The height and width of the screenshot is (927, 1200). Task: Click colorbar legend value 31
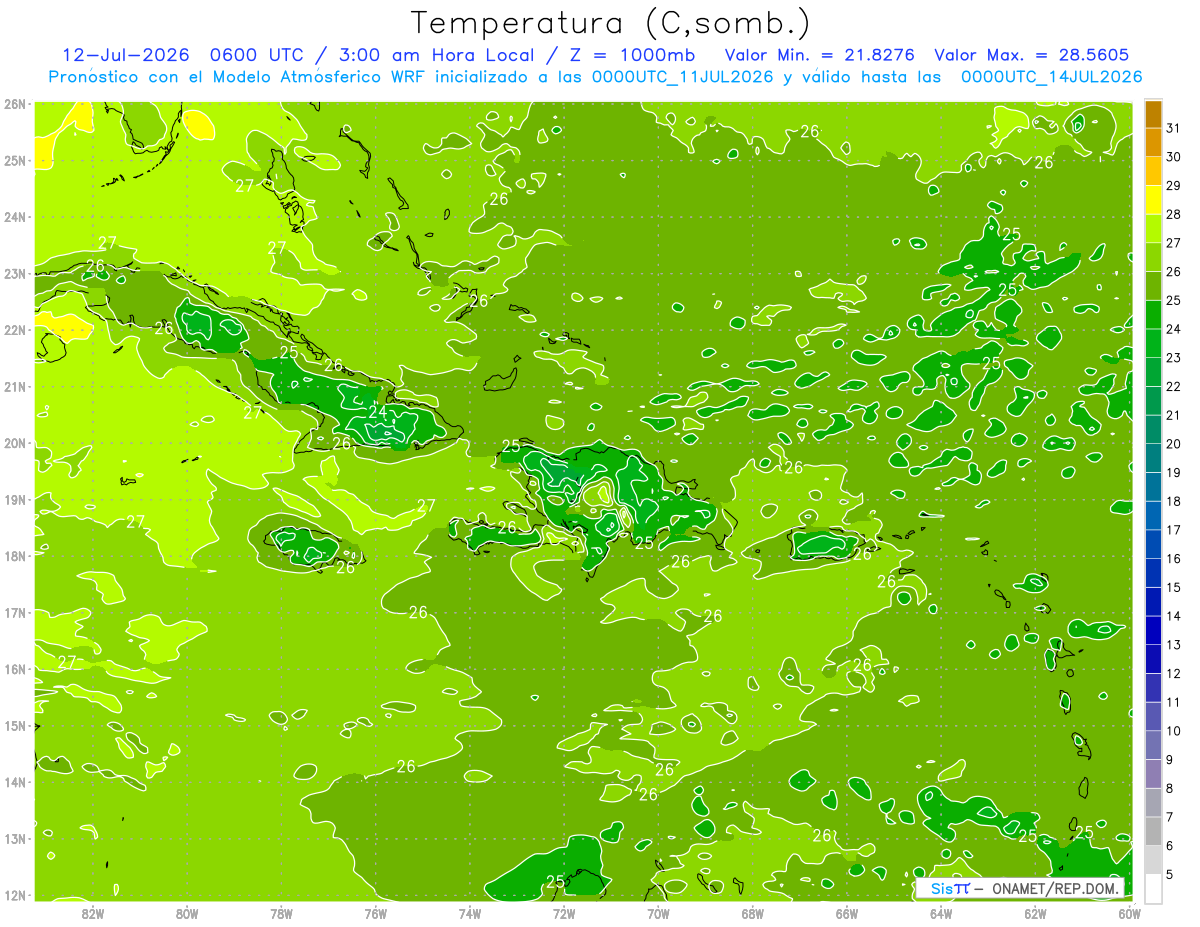pos(1173,128)
